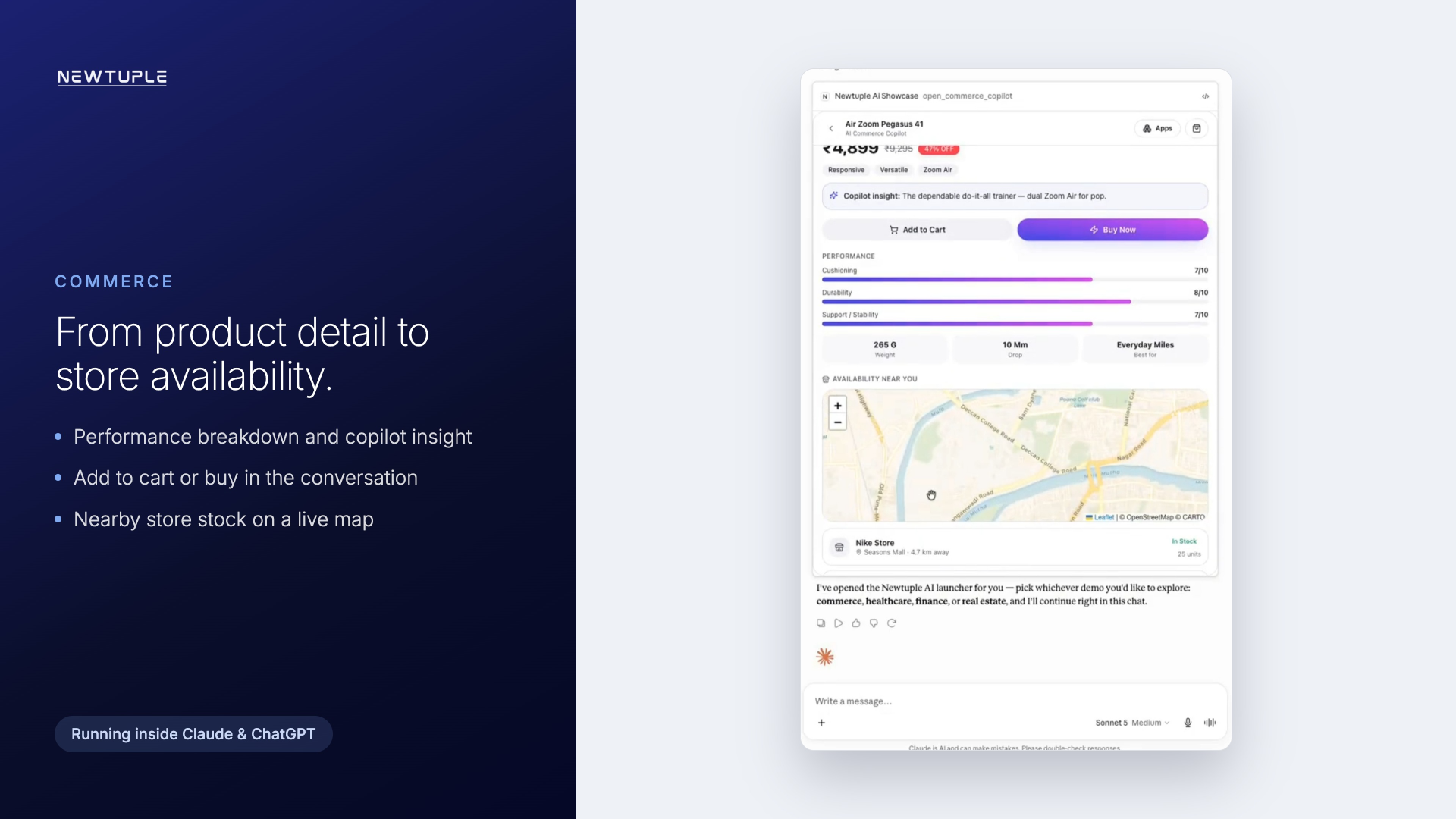Click the code brackets icon in Newtuple AI Showcase header
Image resolution: width=1456 pixels, height=819 pixels.
tap(1205, 96)
